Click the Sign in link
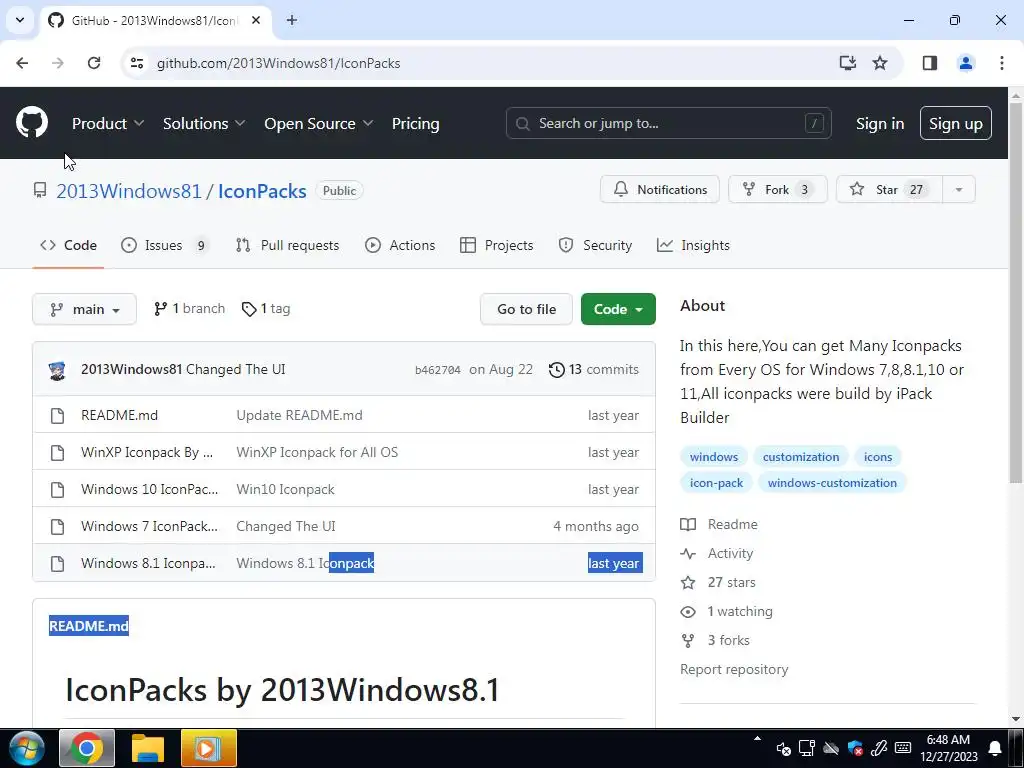The width and height of the screenshot is (1024, 768). coord(880,123)
